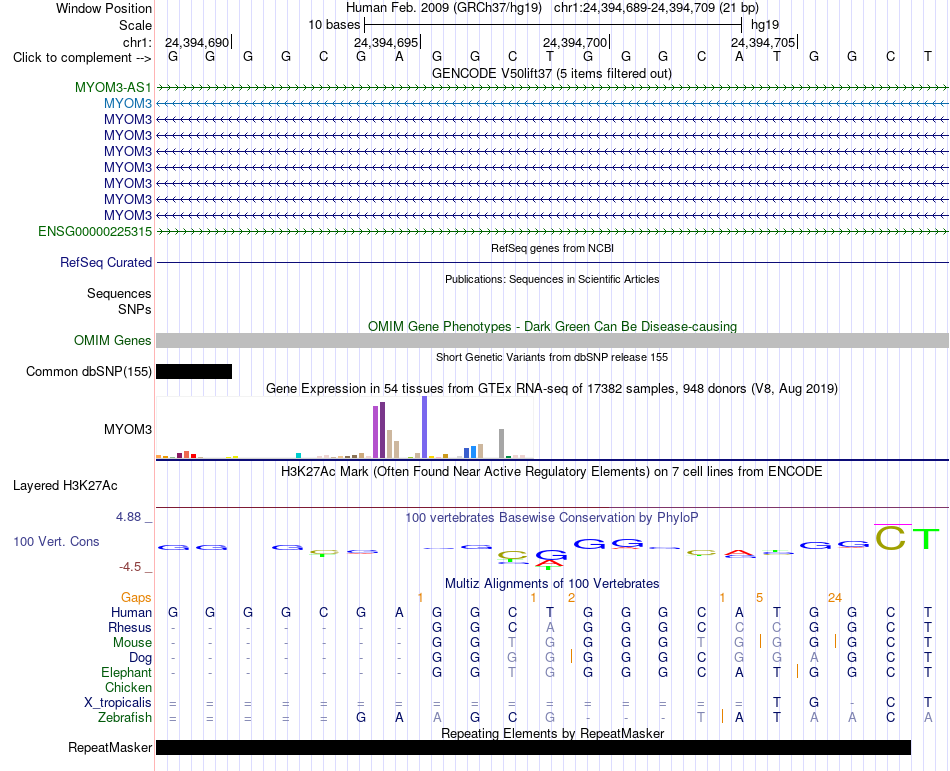Image resolution: width=950 pixels, height=771 pixels.
Task: Click the large C letter in PhyloP conservation logo
Action: (x=890, y=537)
